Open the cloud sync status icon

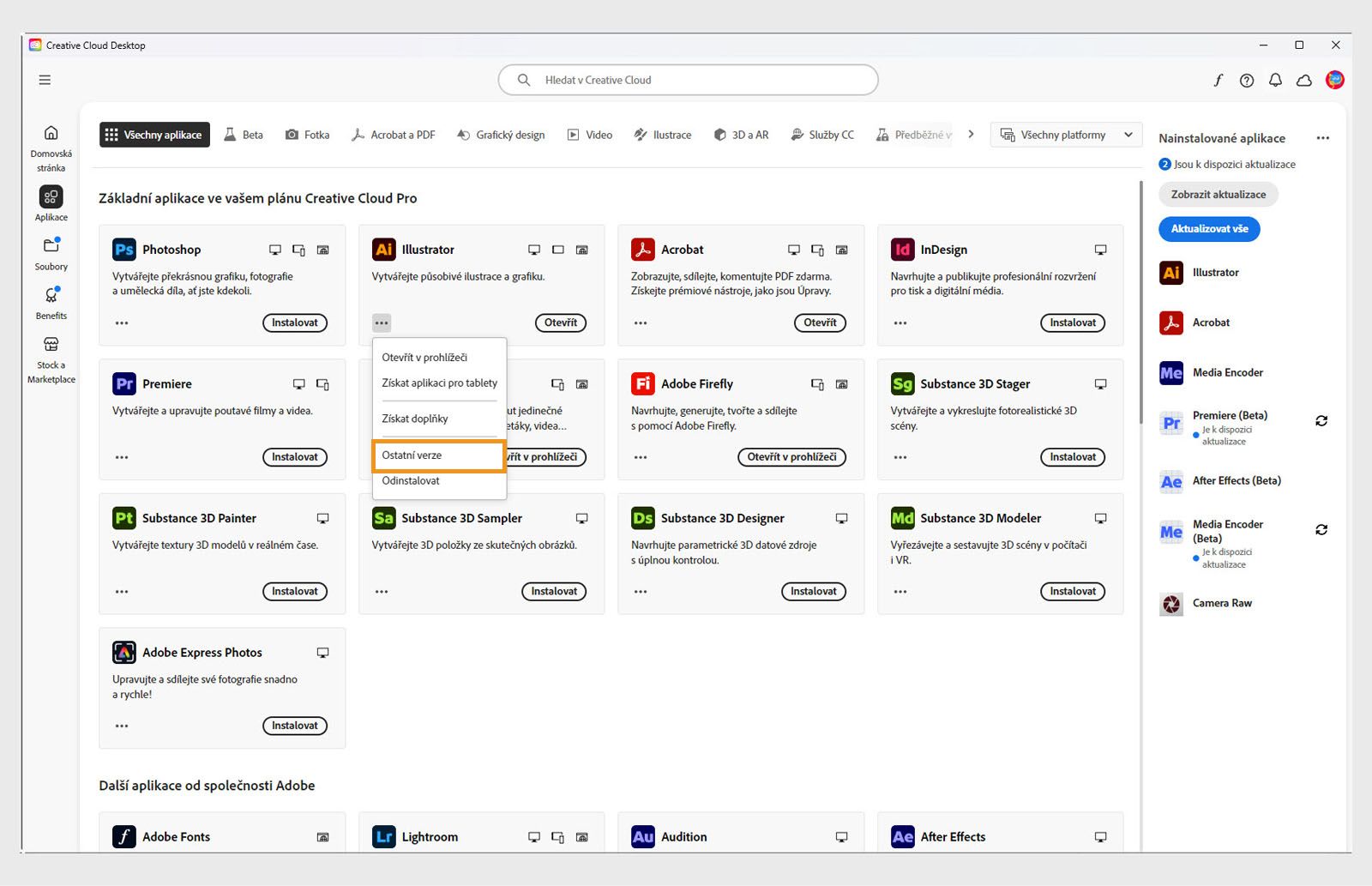1304,80
